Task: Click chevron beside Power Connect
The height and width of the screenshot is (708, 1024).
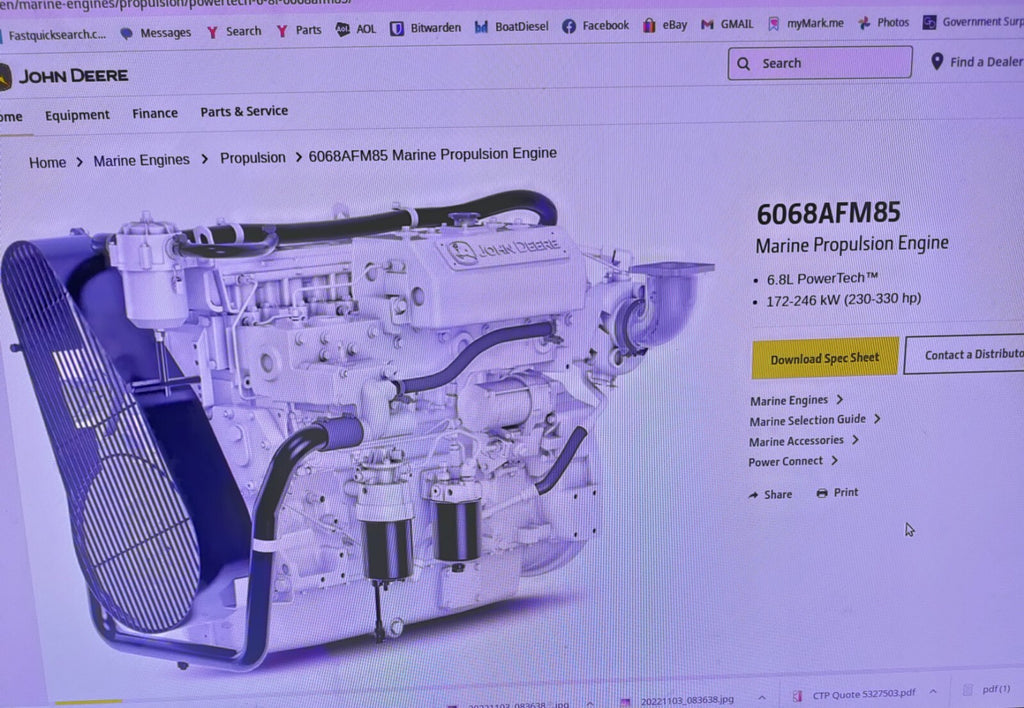Action: [x=835, y=460]
